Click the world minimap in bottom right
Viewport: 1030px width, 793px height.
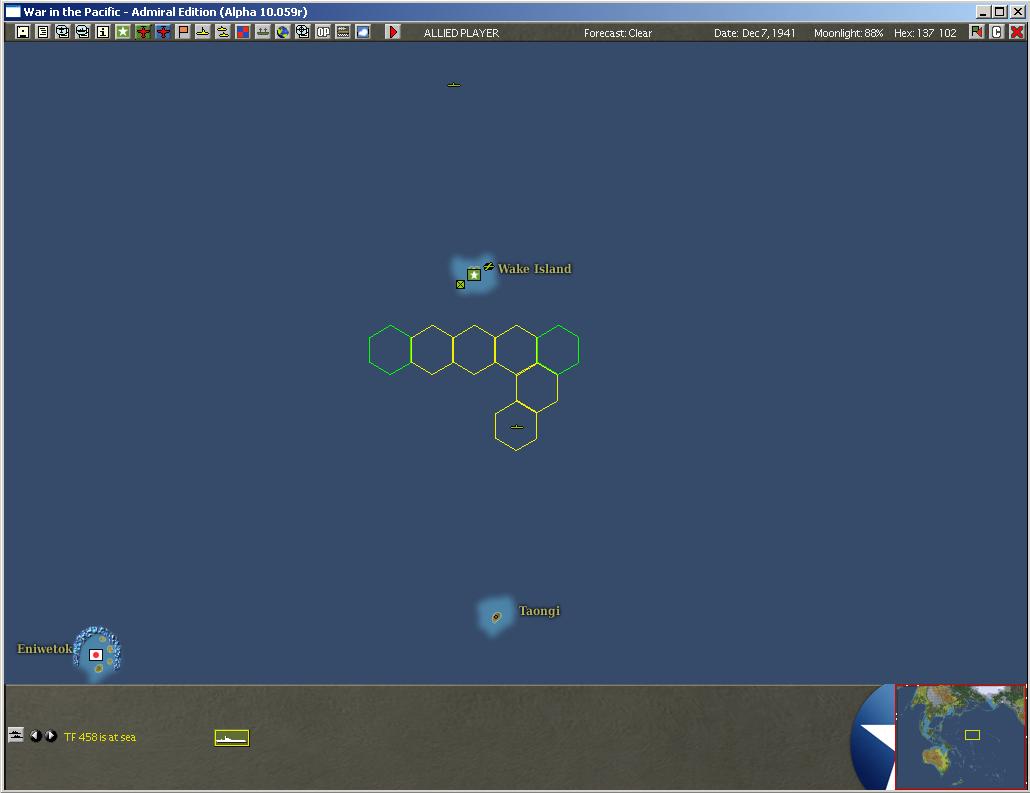[960, 736]
